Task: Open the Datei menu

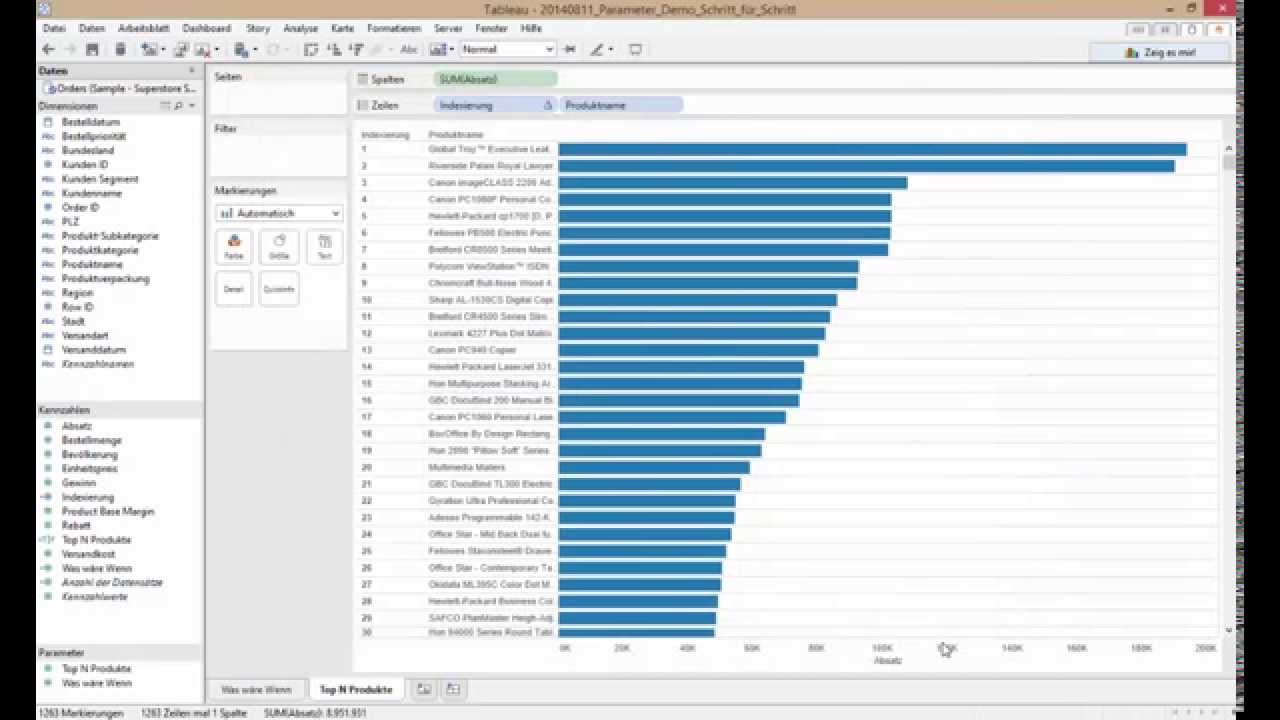Action: [54, 29]
